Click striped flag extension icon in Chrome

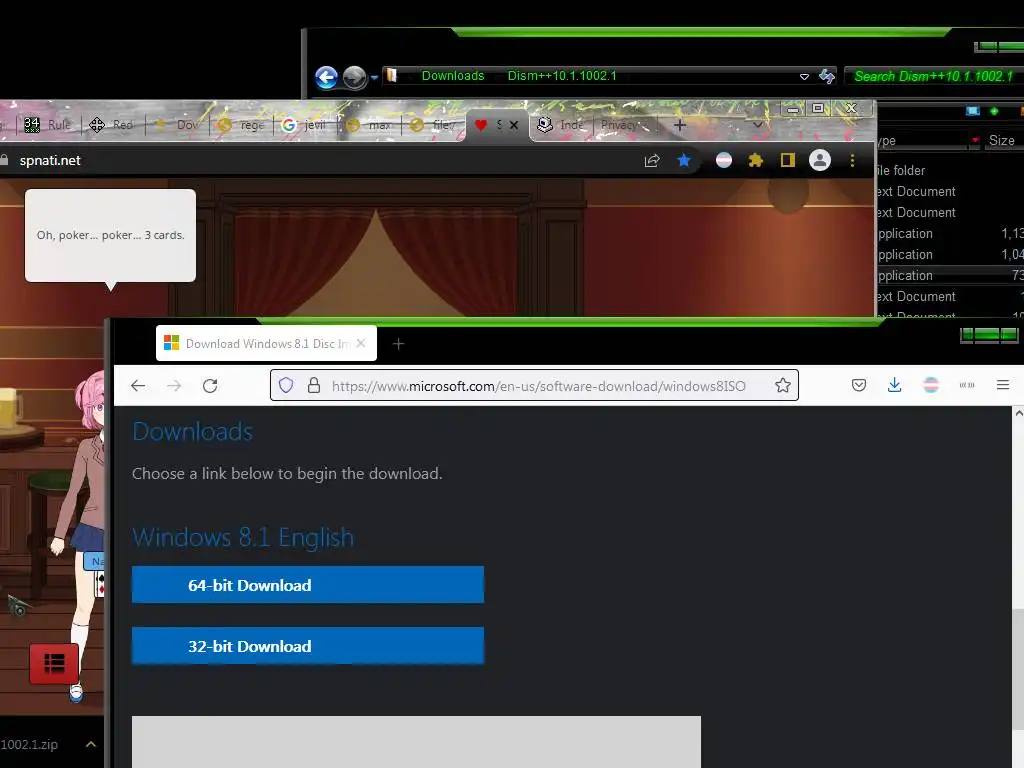pyautogui.click(x=724, y=161)
